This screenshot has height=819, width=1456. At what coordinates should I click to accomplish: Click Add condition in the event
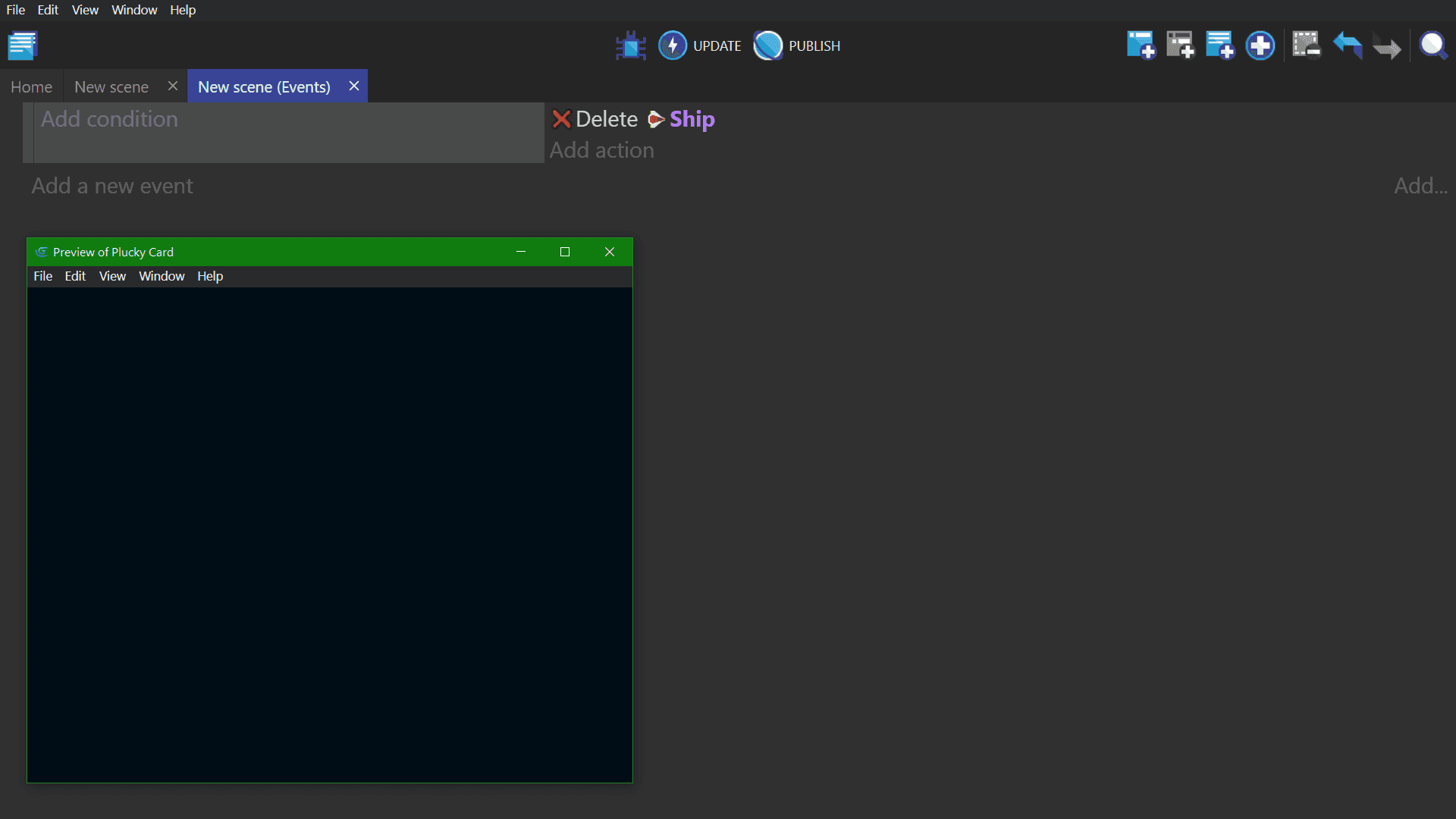(x=109, y=119)
